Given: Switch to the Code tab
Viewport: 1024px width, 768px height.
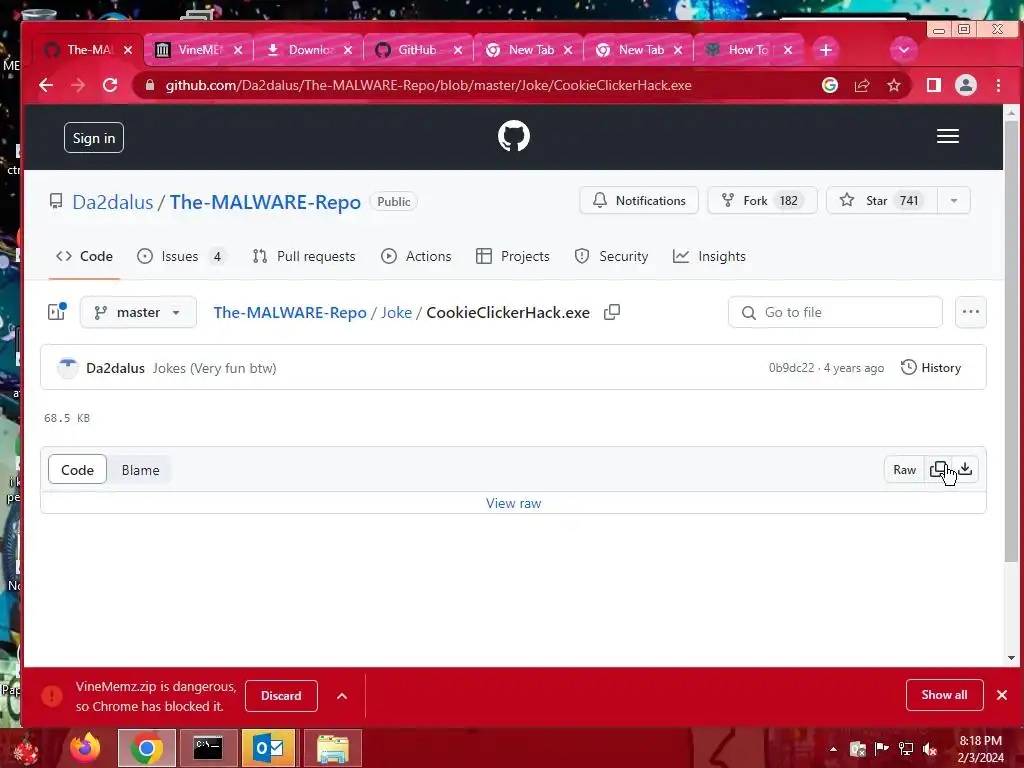Looking at the screenshot, I should coord(84,257).
